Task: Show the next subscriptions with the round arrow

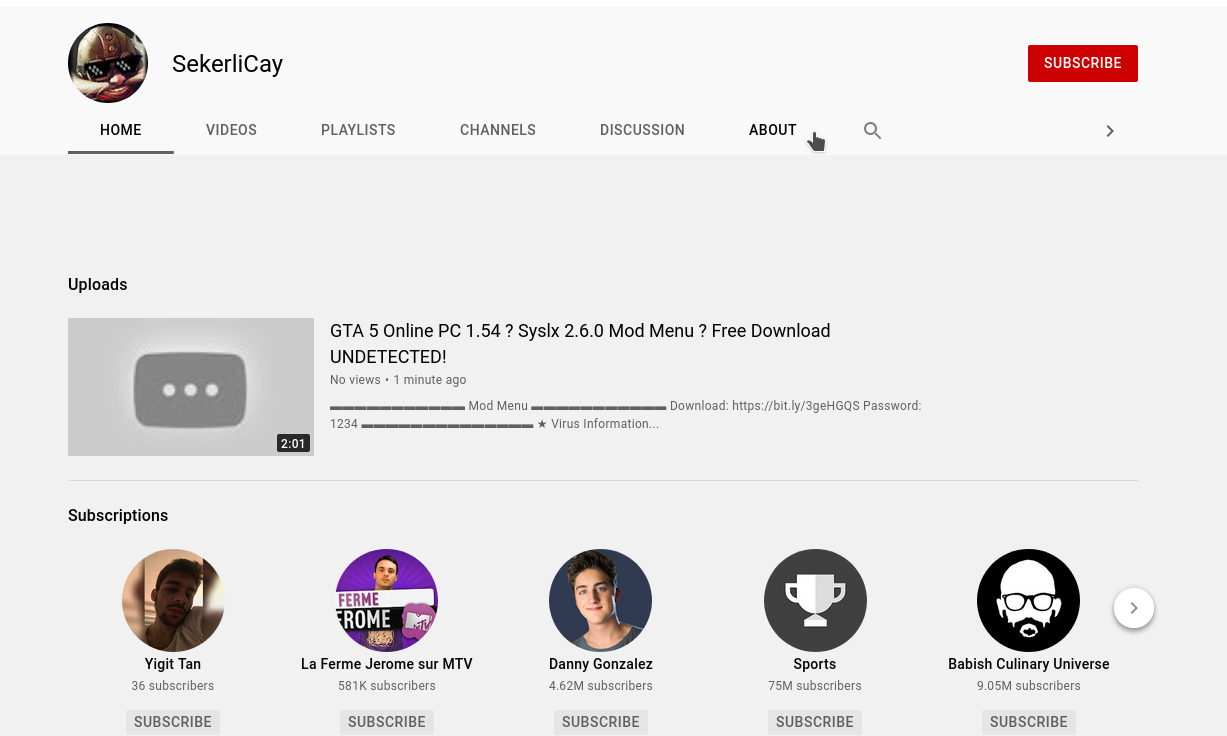Action: 1134,608
